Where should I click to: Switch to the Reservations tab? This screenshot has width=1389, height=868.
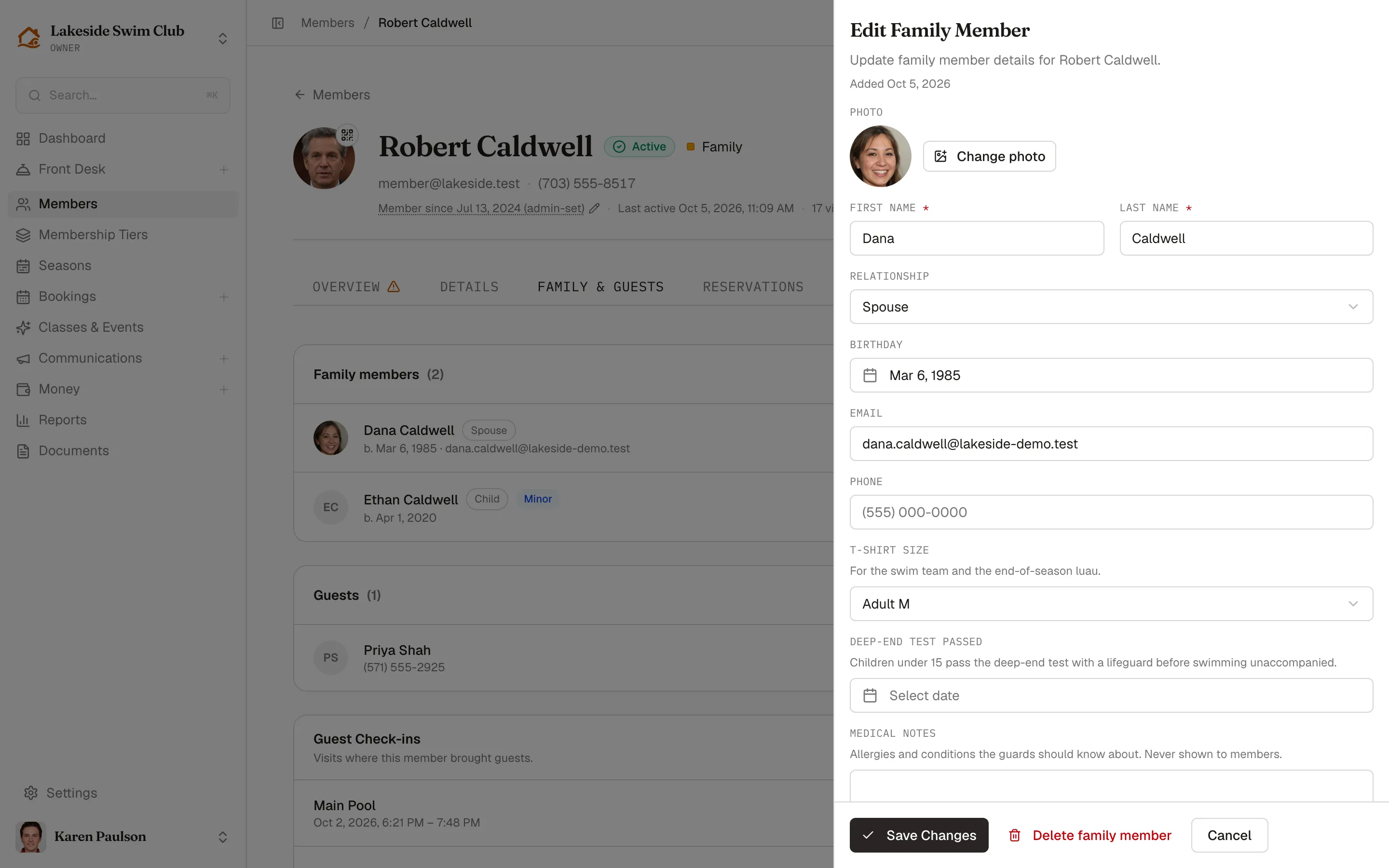coord(753,286)
